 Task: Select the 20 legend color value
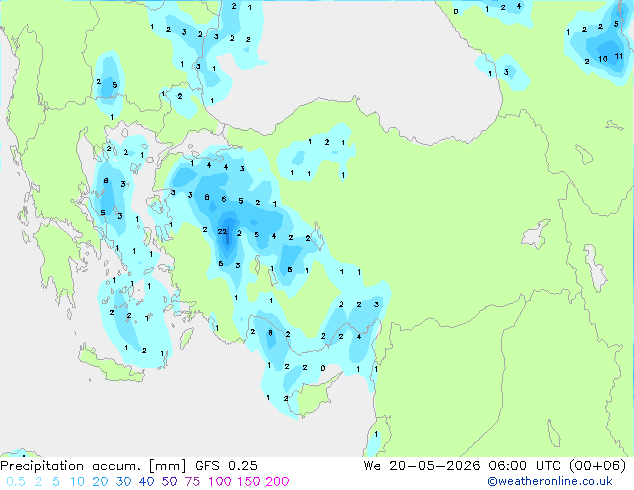click(x=100, y=482)
